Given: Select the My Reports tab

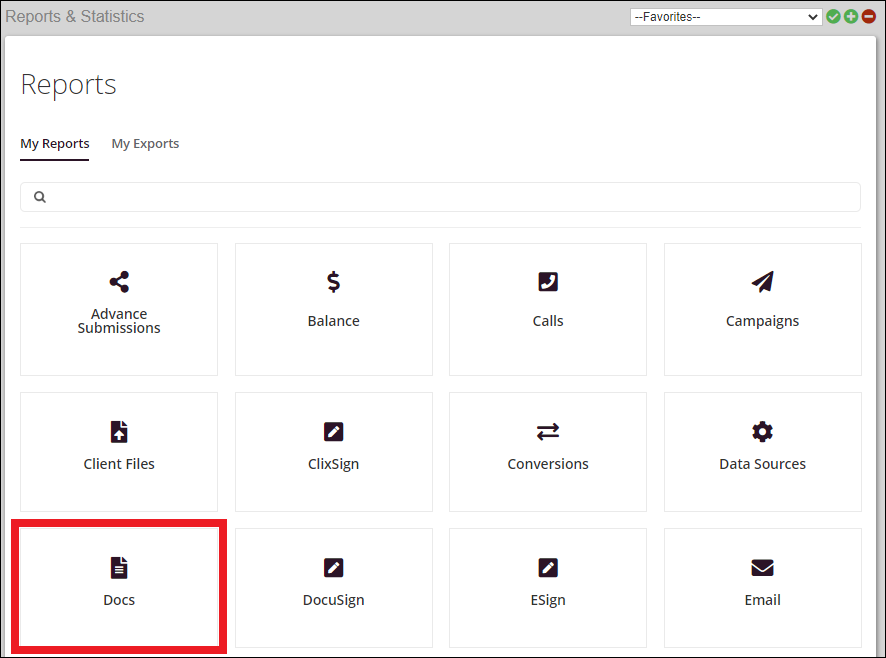Looking at the screenshot, I should coord(54,143).
